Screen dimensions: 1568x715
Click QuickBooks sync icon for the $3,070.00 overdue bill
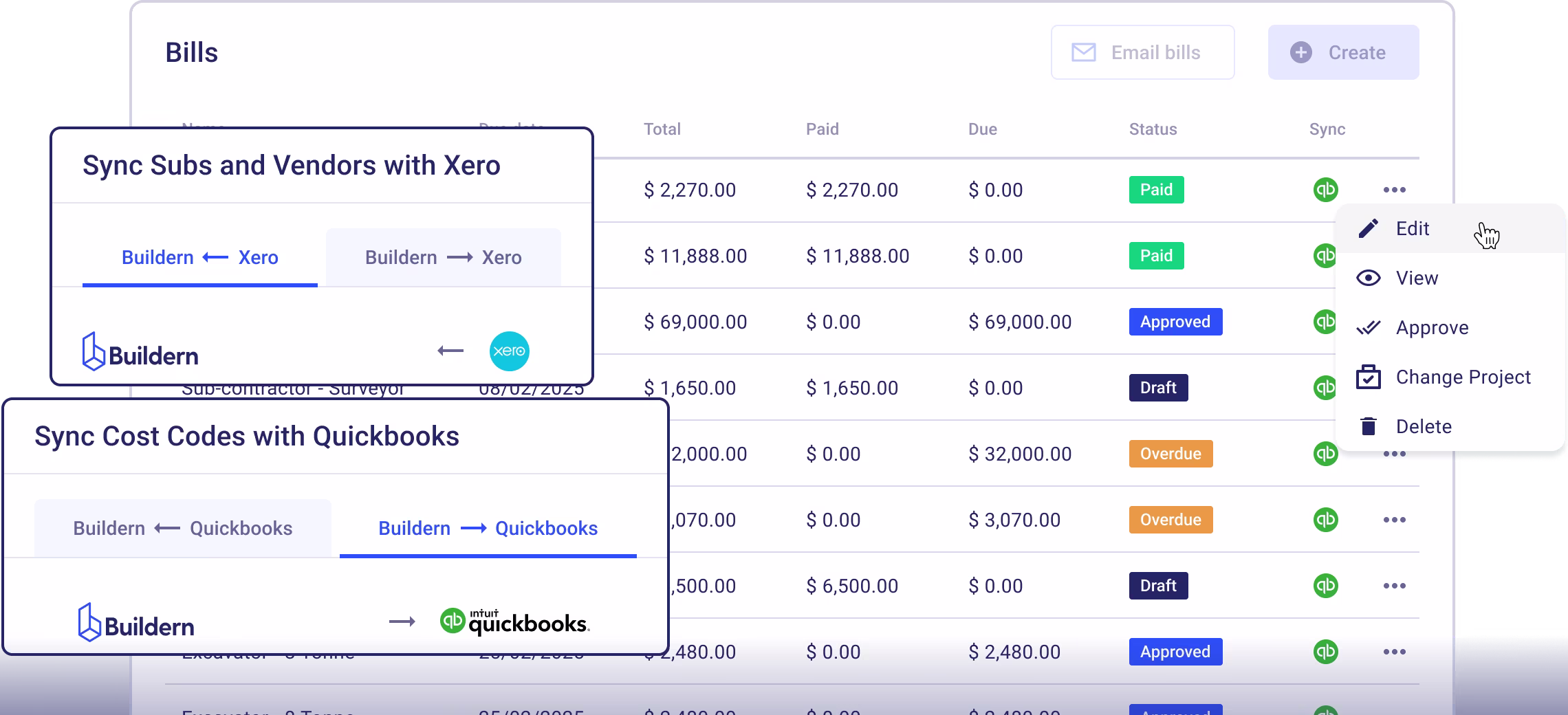(x=1325, y=520)
